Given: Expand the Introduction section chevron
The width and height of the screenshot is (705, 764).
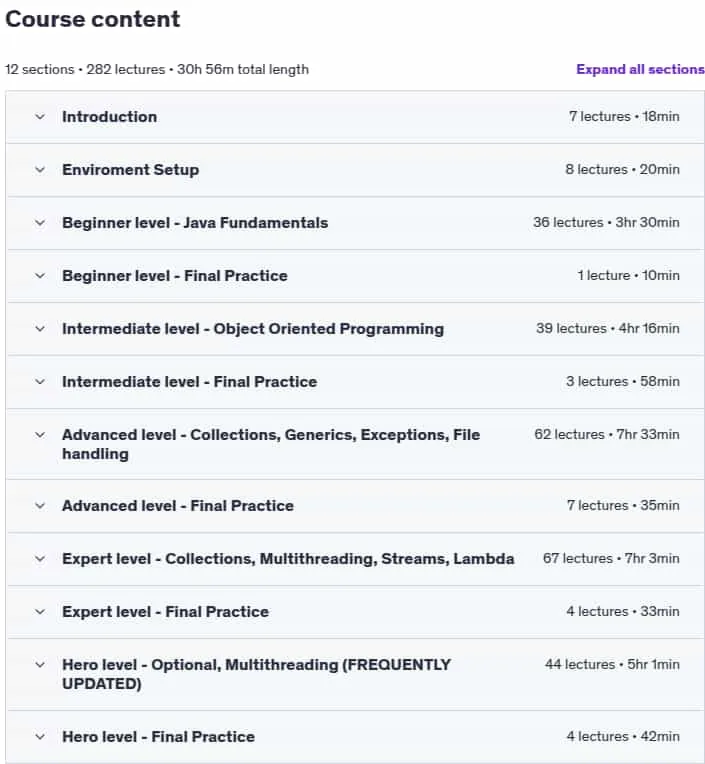Looking at the screenshot, I should (40, 117).
